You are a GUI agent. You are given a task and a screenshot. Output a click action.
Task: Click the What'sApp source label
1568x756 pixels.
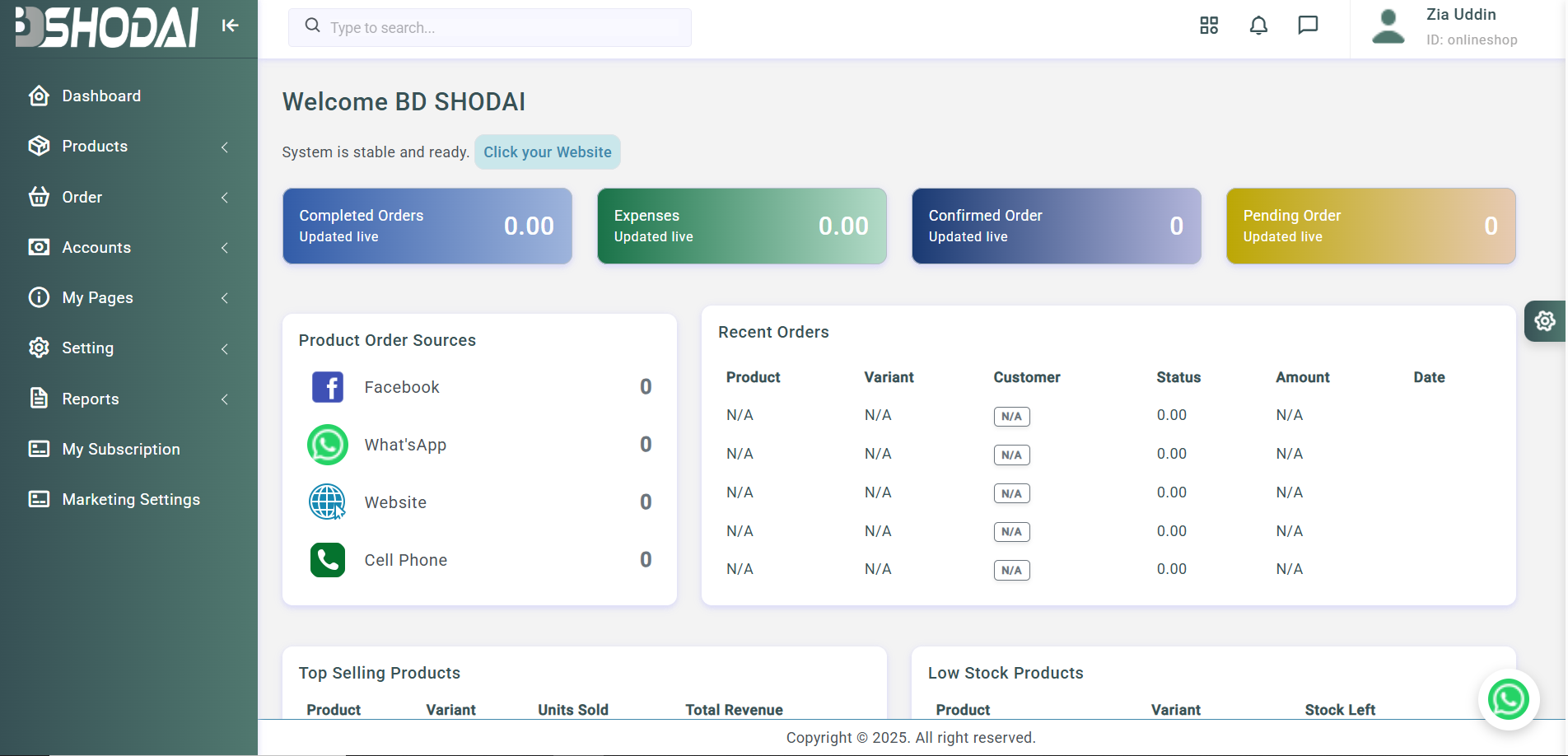(x=405, y=445)
